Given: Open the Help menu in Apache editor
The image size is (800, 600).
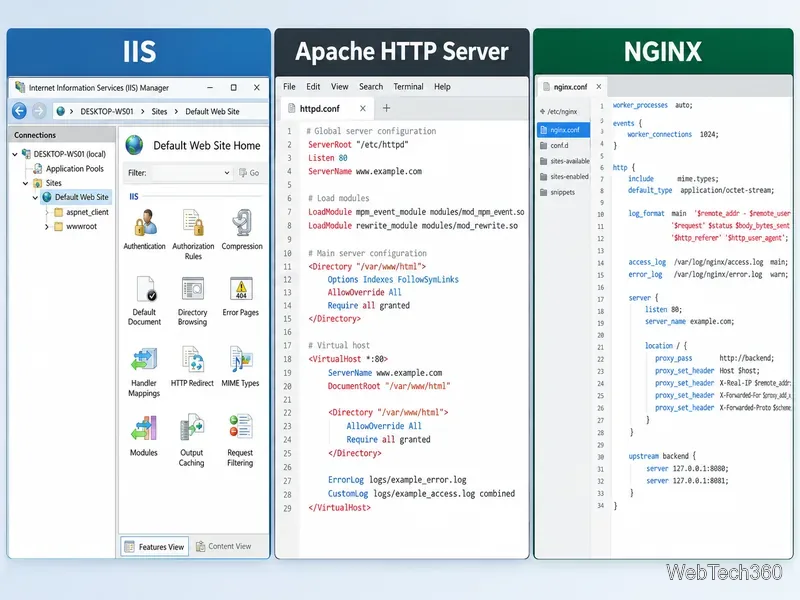Looking at the screenshot, I should point(442,87).
